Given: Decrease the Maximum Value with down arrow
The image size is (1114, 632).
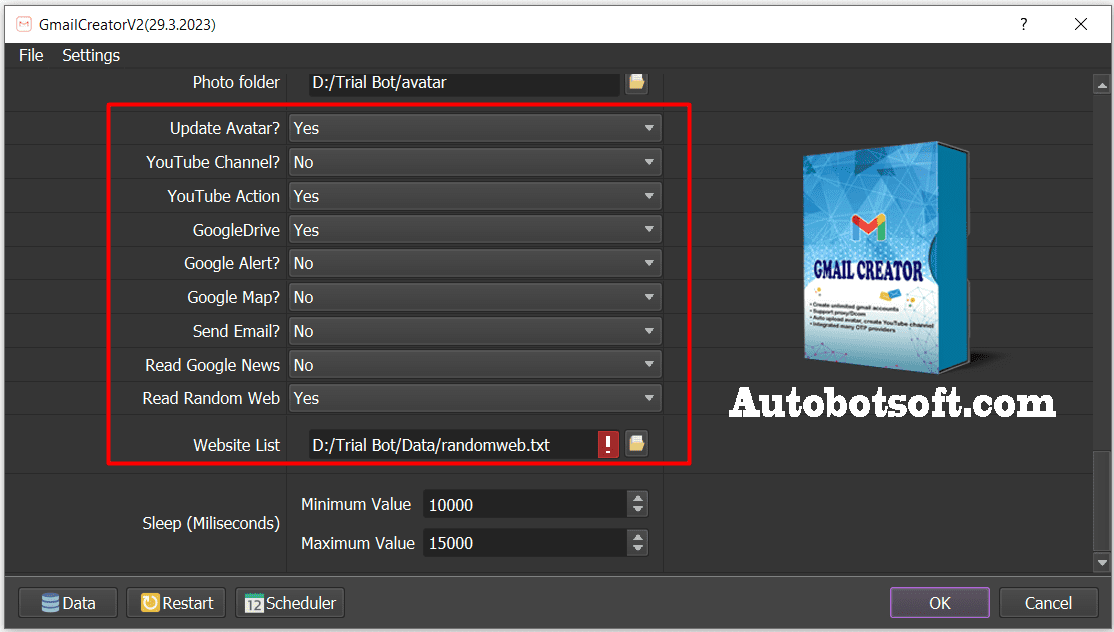Looking at the screenshot, I should 638,550.
